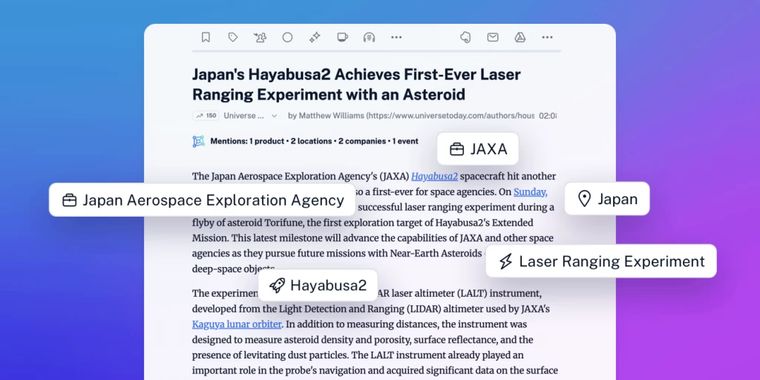
Task: Open the 'Universe ...' source name
Action: point(244,116)
